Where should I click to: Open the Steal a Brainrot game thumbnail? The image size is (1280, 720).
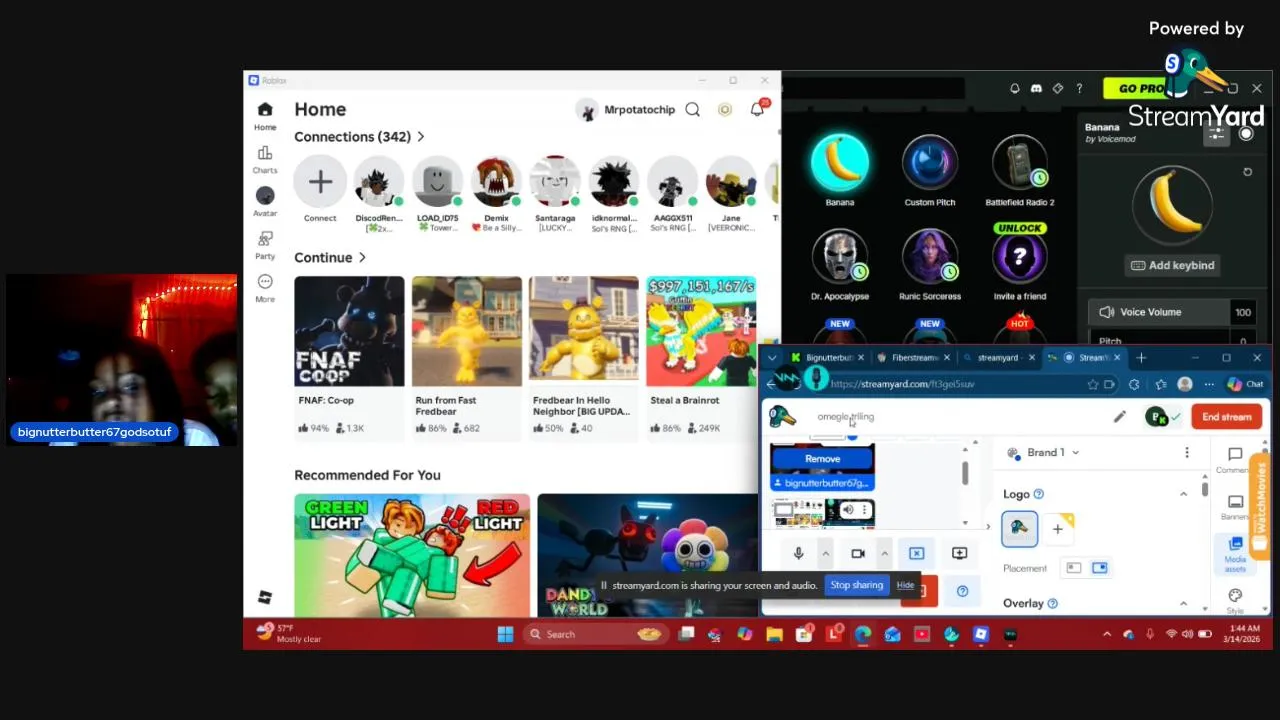[x=701, y=331]
